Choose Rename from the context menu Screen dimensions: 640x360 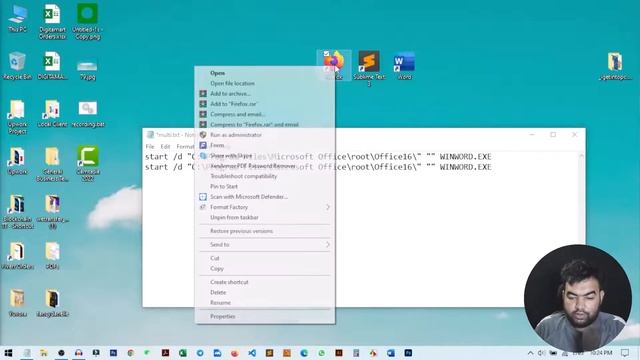click(x=220, y=303)
